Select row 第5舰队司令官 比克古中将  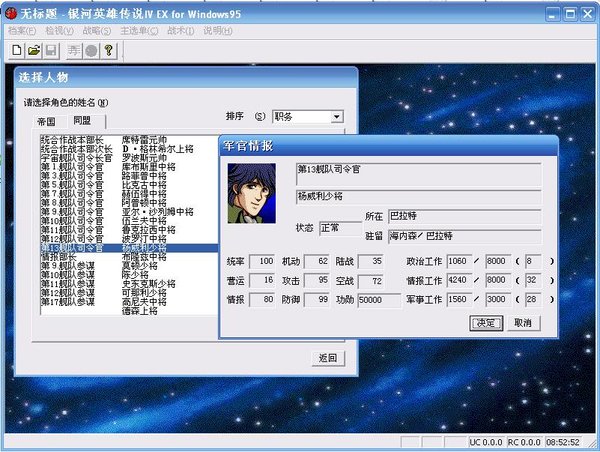pos(129,185)
